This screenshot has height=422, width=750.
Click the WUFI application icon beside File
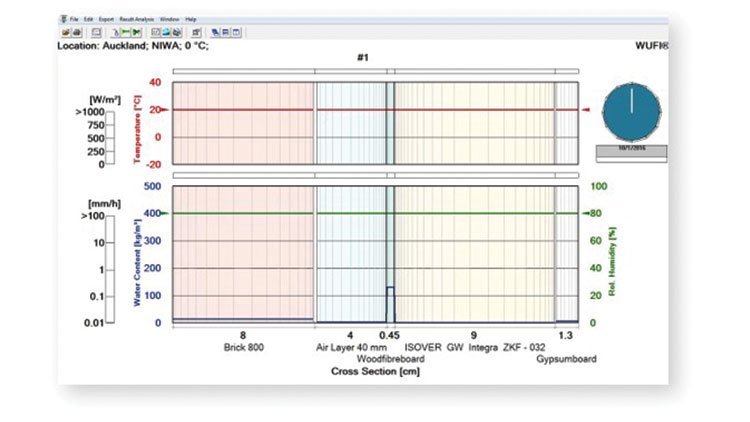point(63,19)
